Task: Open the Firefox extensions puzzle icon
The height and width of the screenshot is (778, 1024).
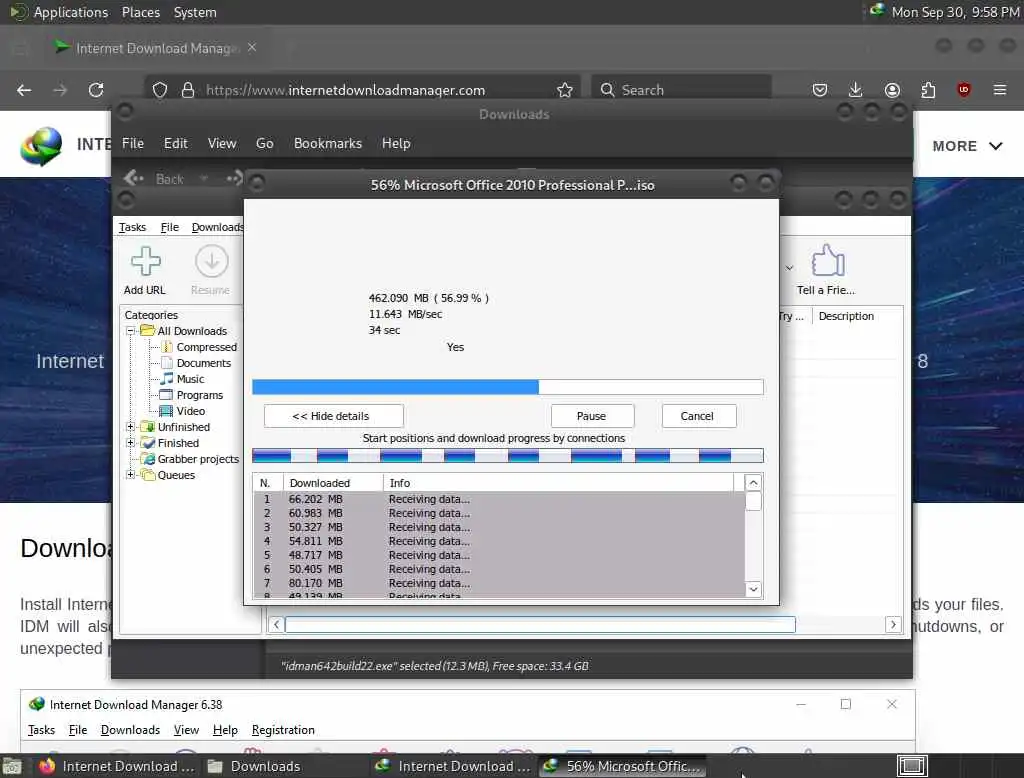Action: [928, 90]
